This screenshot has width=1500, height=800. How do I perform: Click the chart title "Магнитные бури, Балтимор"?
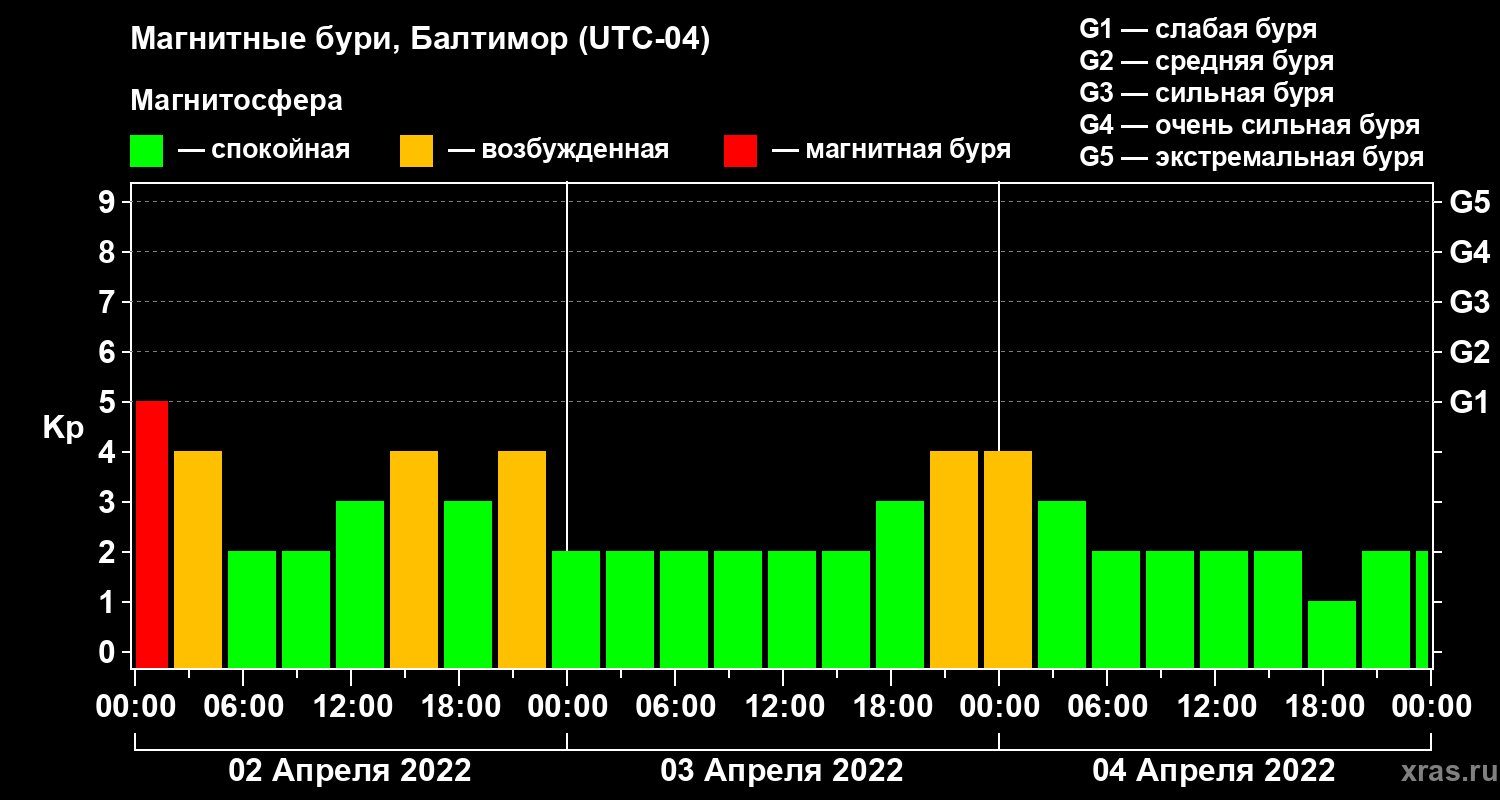(x=420, y=41)
